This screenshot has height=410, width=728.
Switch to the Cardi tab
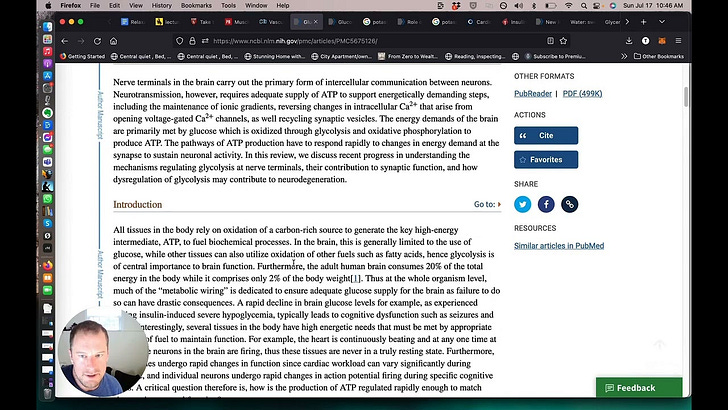click(479, 22)
